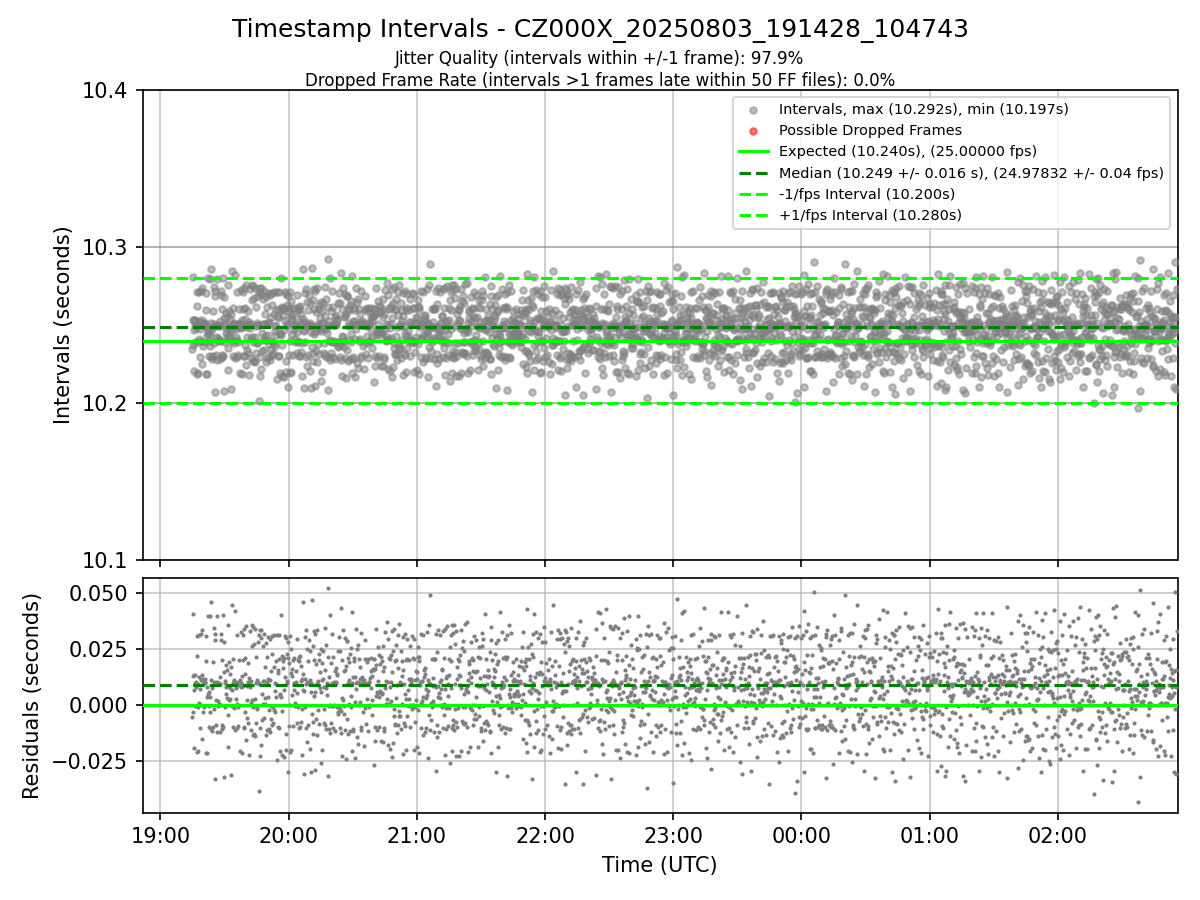Click the gray dot marker beside 'Intervals' in legend
The width and height of the screenshot is (1200, 900).
coord(754,110)
